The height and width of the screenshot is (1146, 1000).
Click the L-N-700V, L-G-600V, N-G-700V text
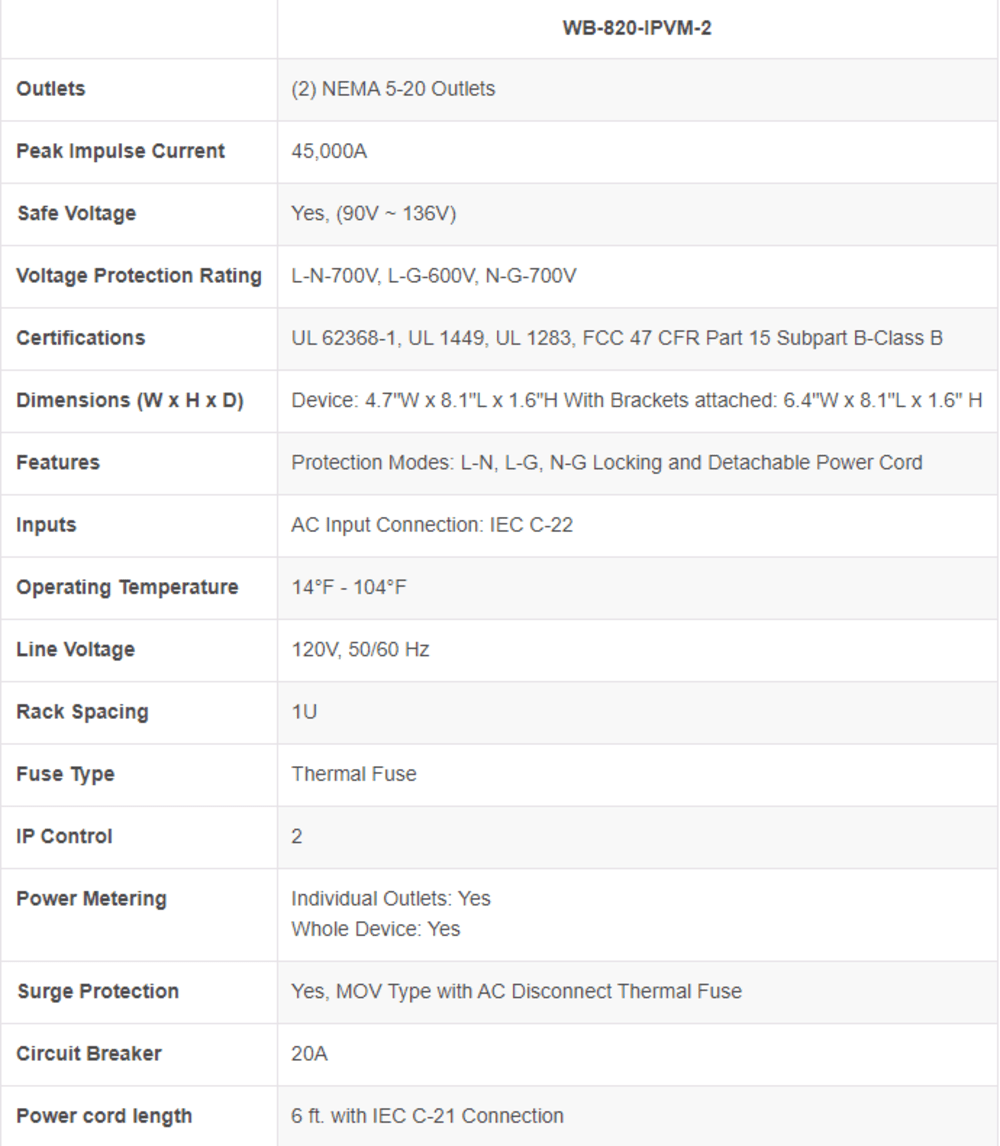point(433,276)
